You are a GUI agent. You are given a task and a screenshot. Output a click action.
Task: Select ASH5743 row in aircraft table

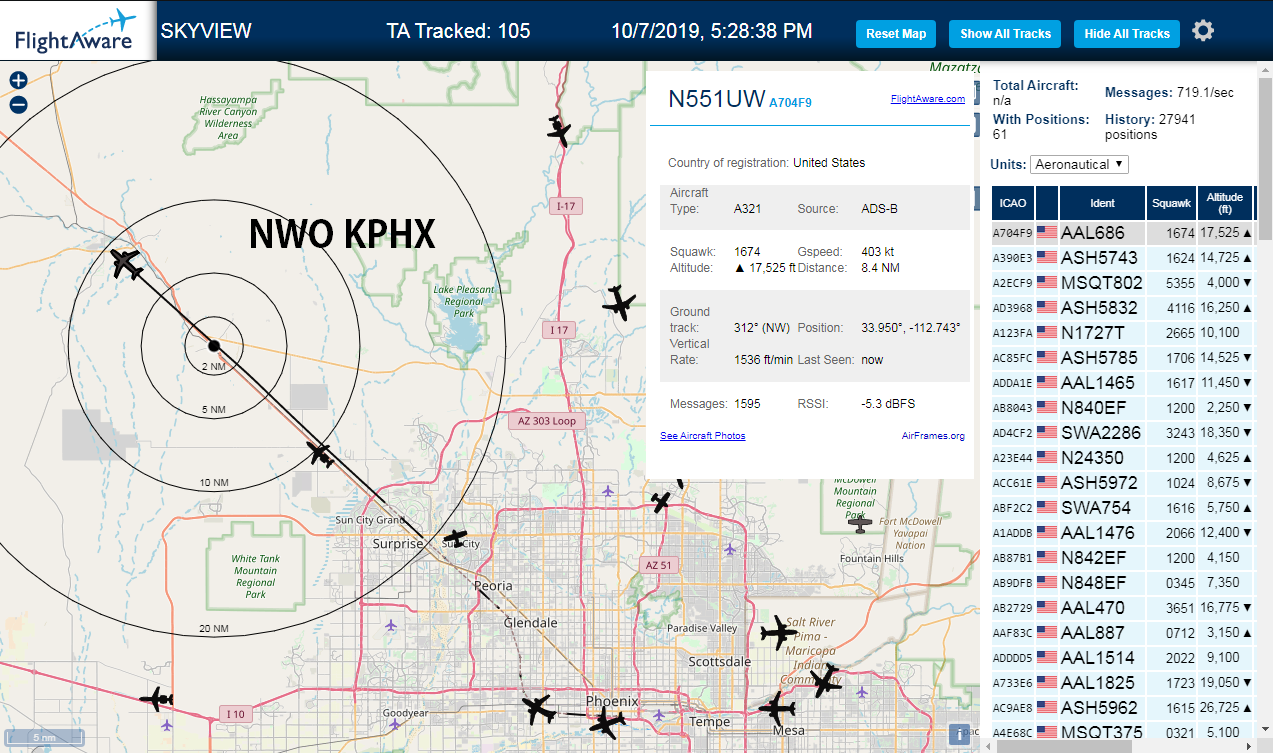click(1122, 257)
